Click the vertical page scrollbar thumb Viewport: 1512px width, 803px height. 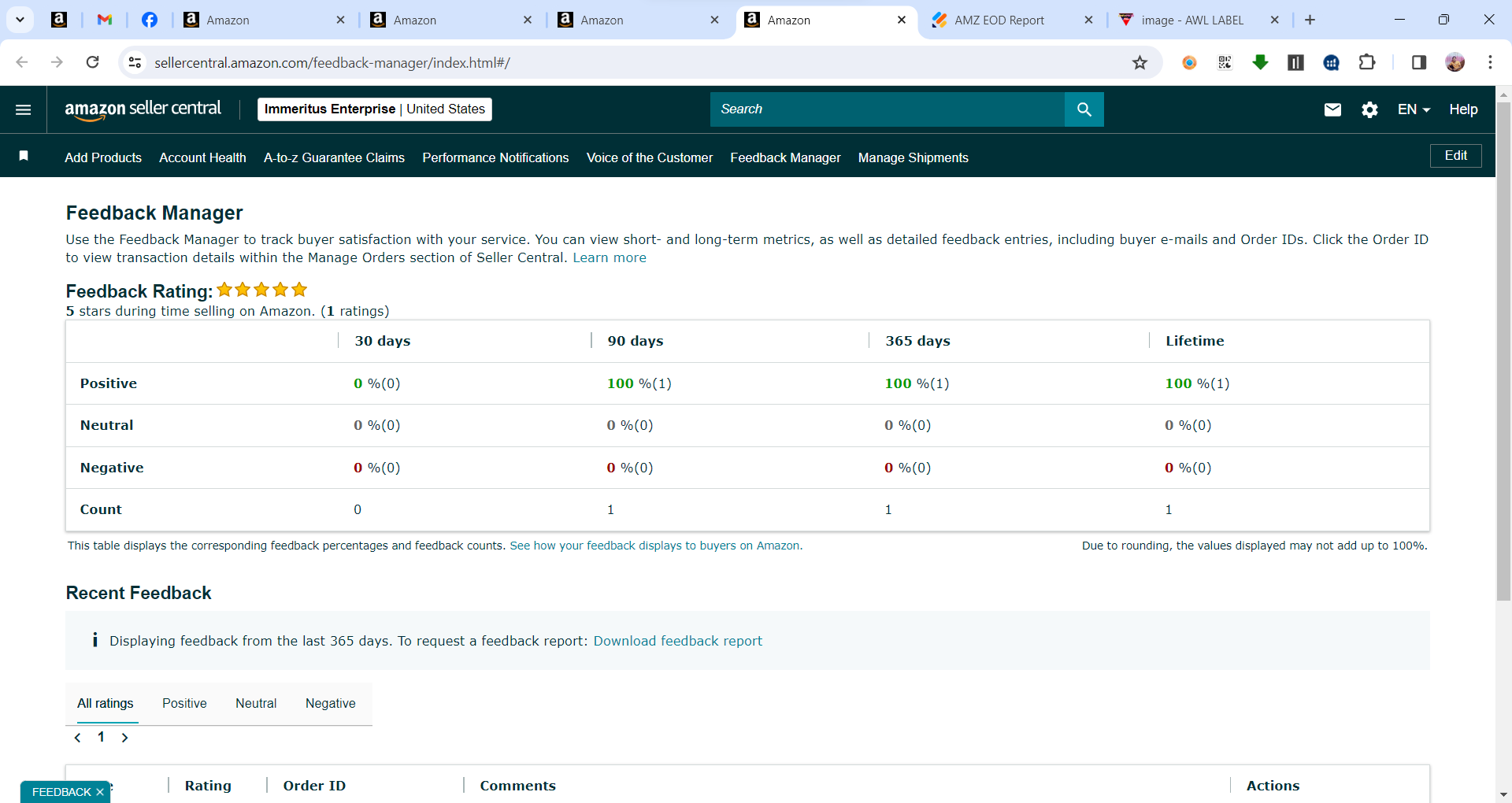pos(1503,351)
